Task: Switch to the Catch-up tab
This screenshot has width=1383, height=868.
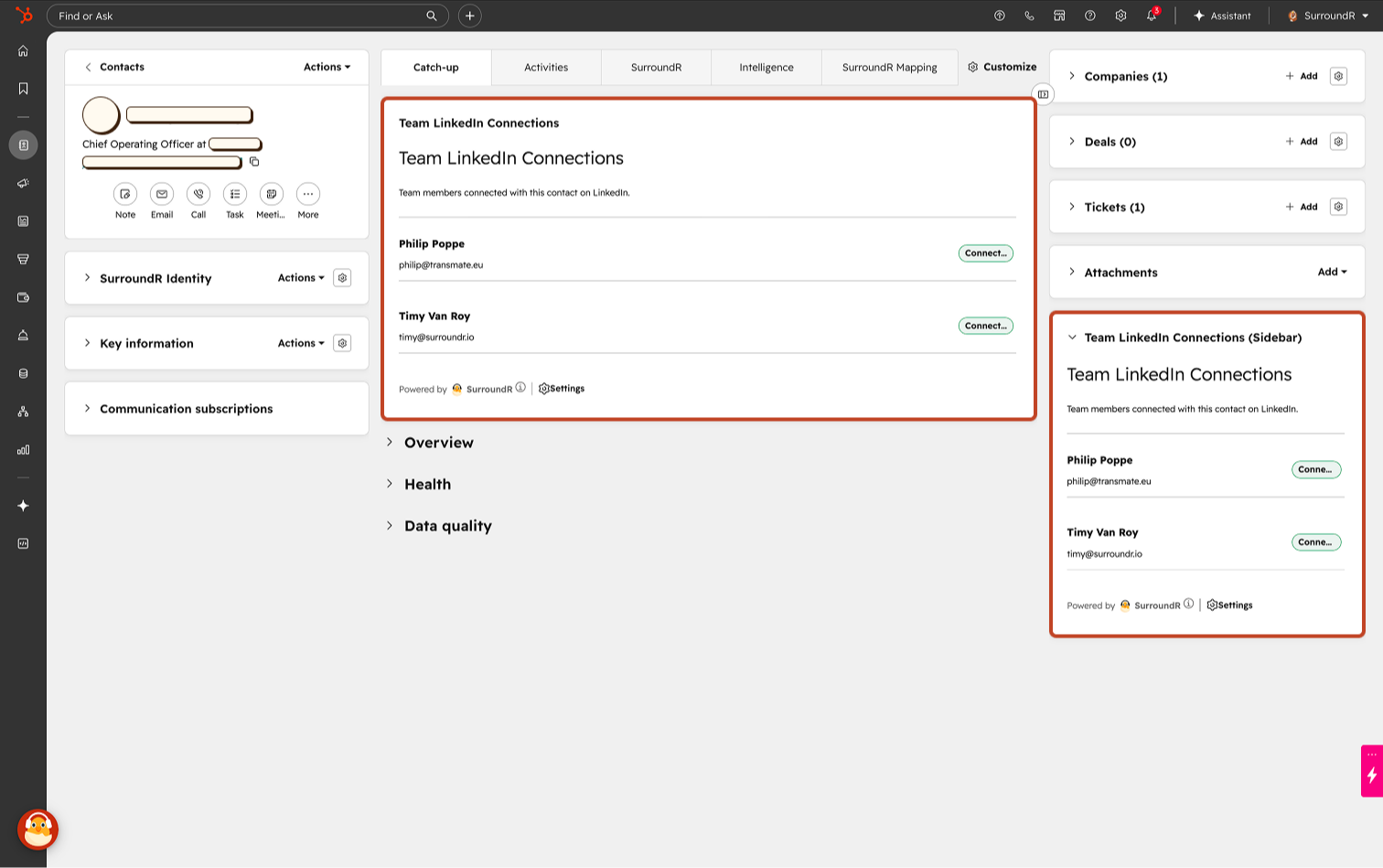Action: (436, 68)
